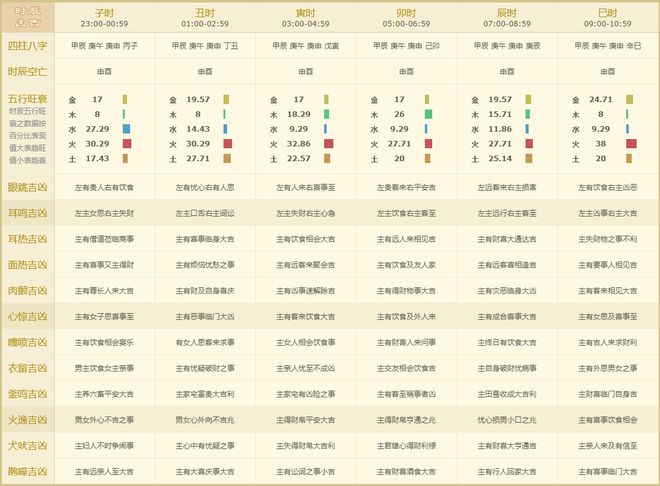Click the blue 水 27.29 bar in 子时
660x486 pixels.
(x=126, y=129)
